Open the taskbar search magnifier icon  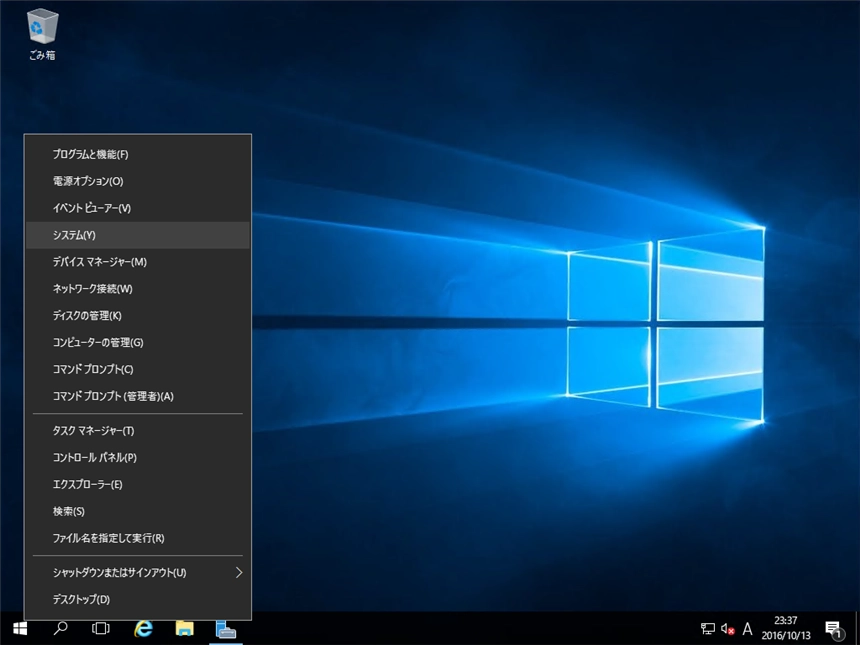[x=60, y=629]
